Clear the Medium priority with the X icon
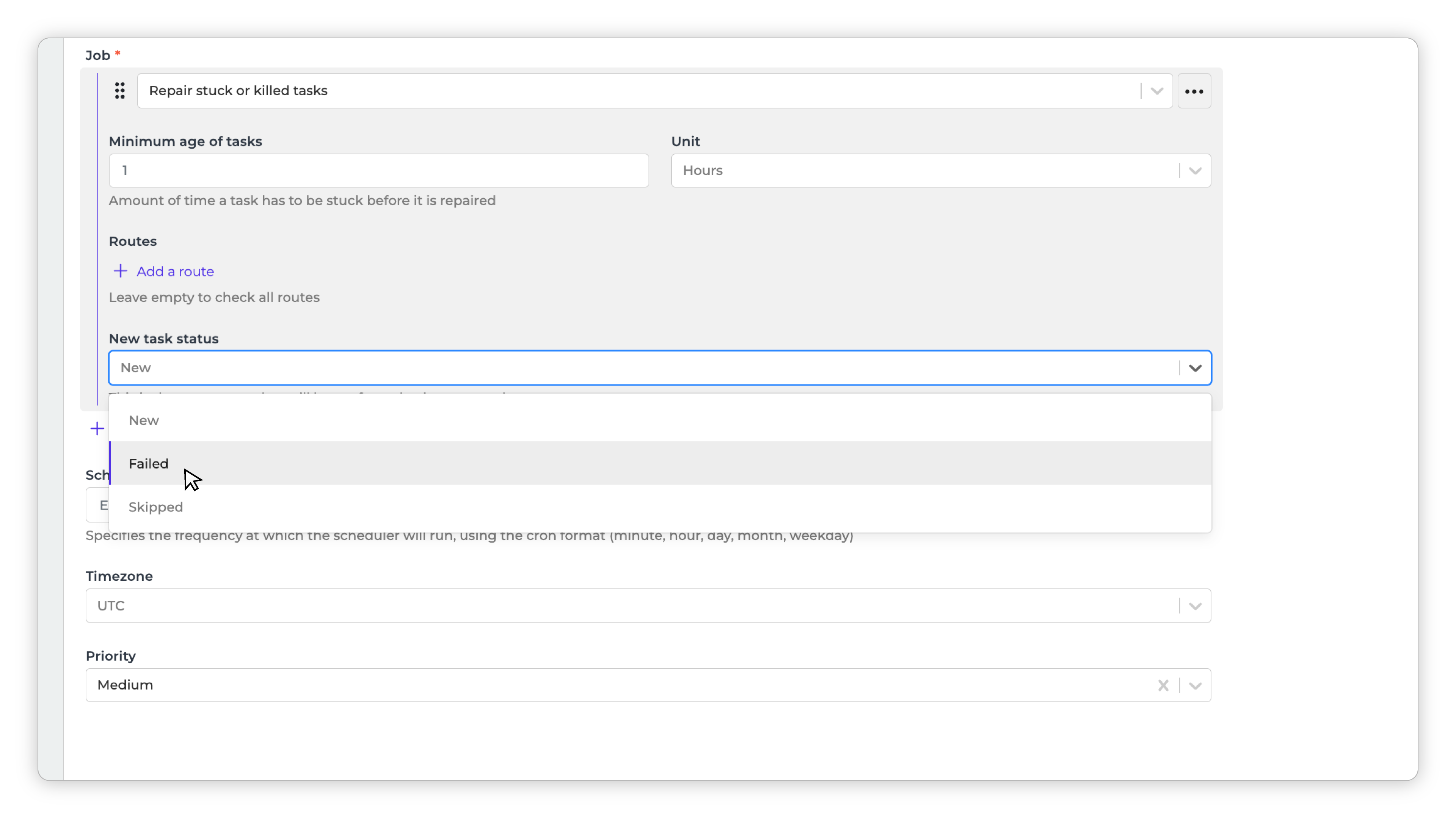The width and height of the screenshot is (1456, 819). pos(1163,685)
